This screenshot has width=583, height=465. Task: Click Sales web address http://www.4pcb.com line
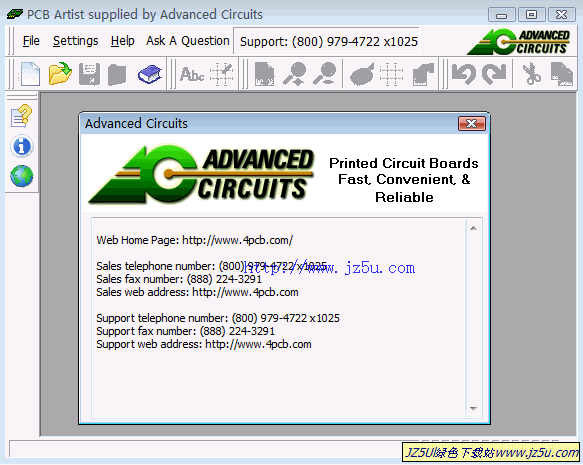coord(197,292)
